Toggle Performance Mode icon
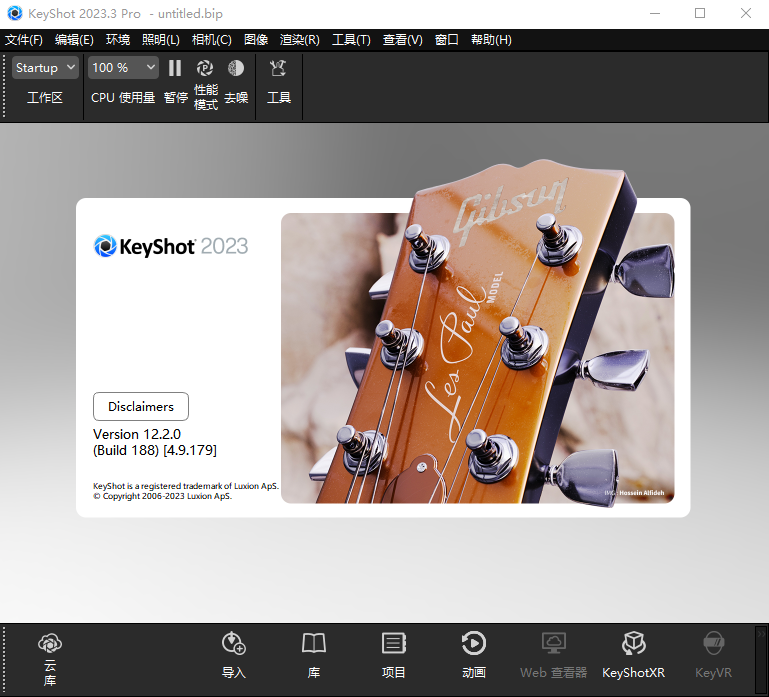This screenshot has width=769, height=697. pos(205,68)
